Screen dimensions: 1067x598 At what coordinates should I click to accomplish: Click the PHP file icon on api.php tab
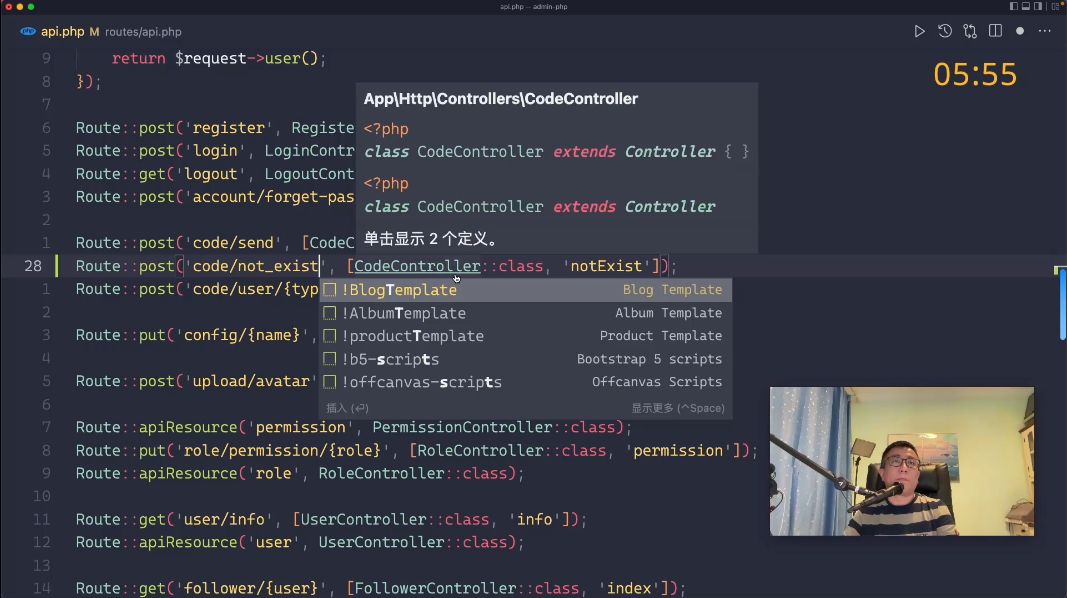(x=28, y=31)
